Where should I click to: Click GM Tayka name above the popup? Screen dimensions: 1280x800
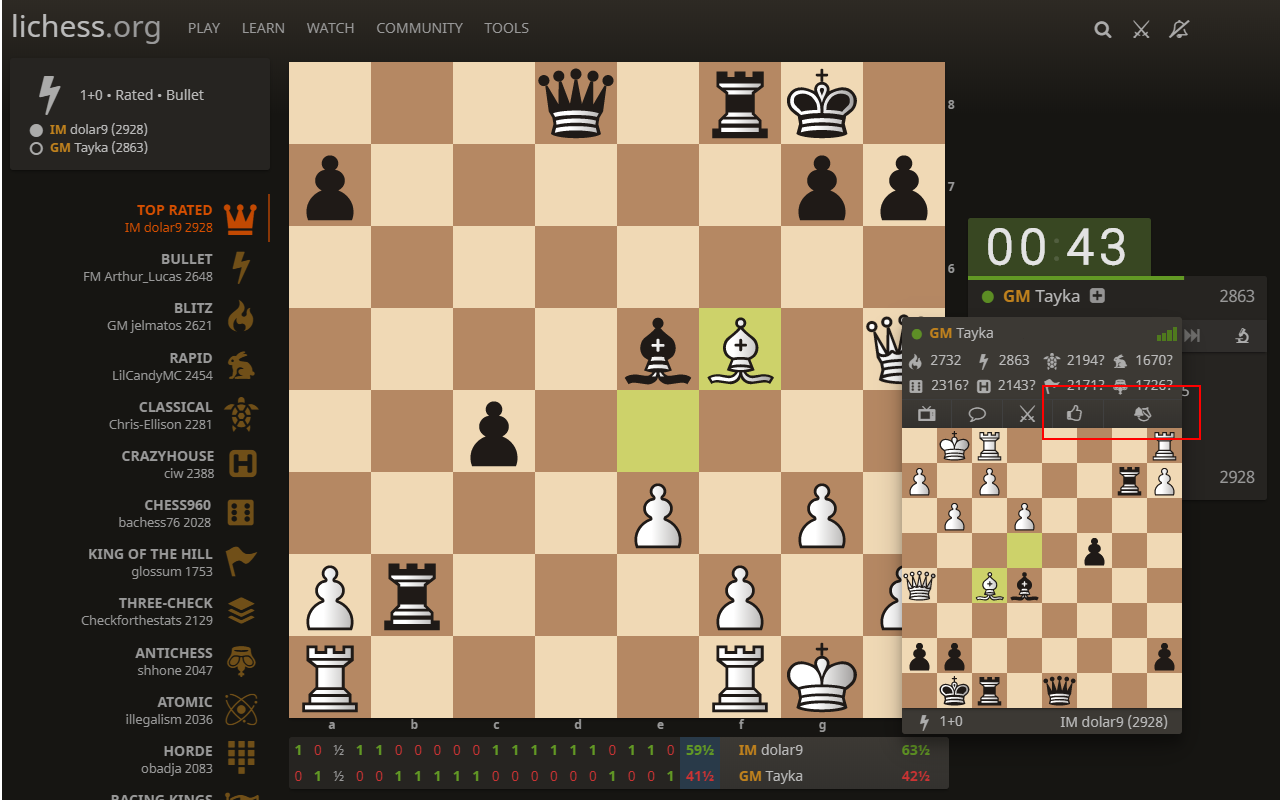pyautogui.click(x=1041, y=296)
